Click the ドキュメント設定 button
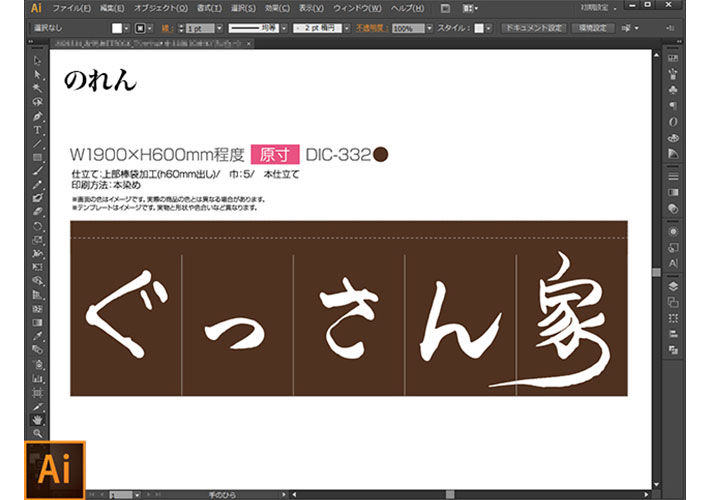The height and width of the screenshot is (500, 710). click(533, 28)
